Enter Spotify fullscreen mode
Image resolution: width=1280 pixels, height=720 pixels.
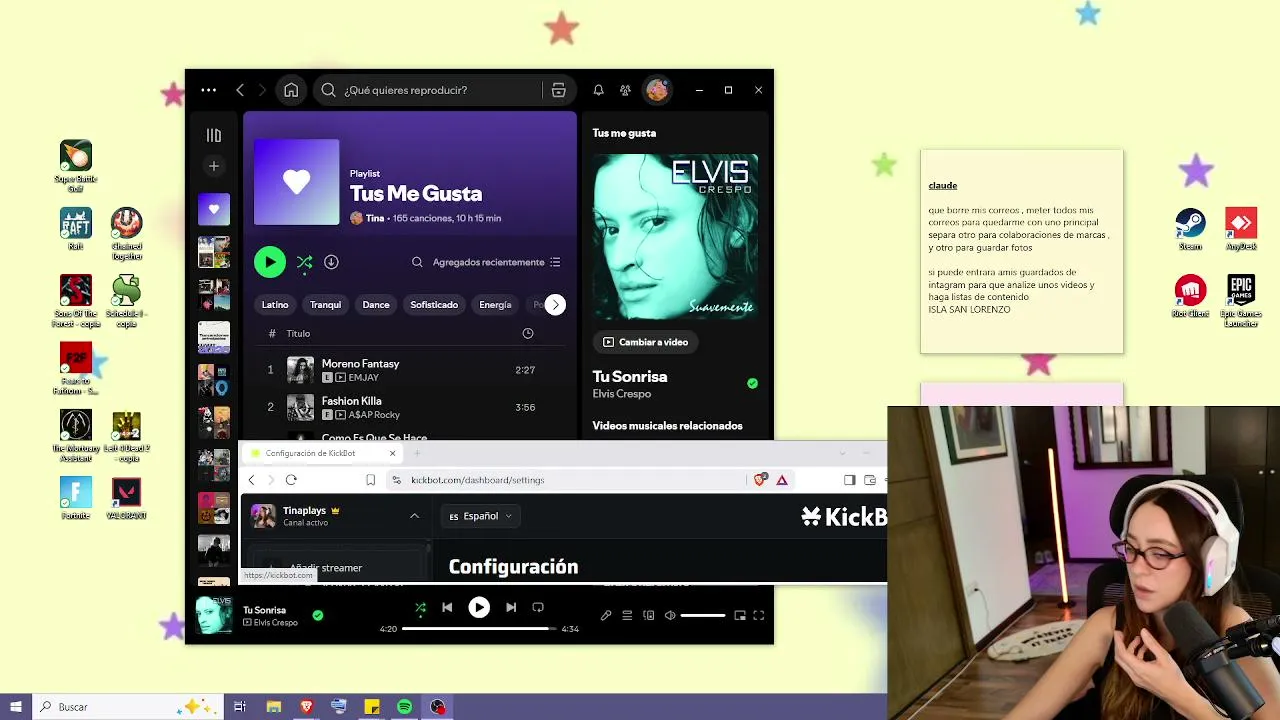tap(759, 616)
